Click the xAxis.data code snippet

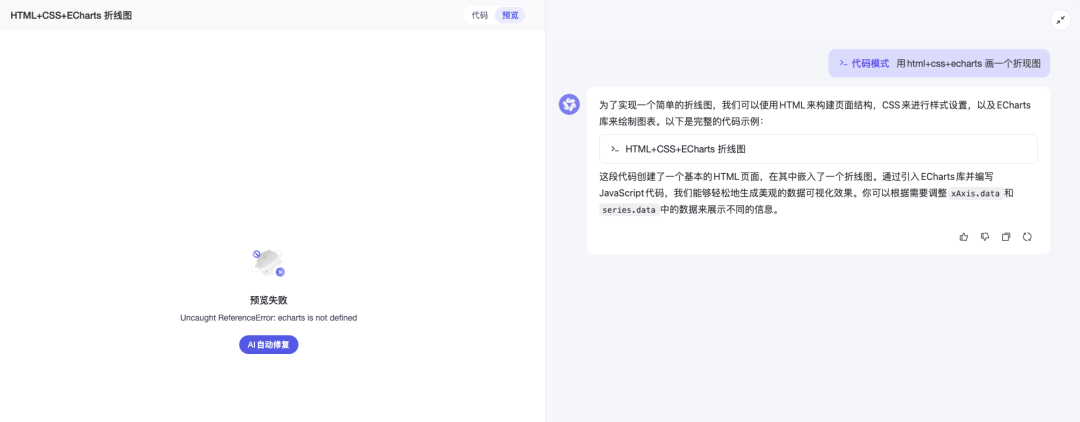click(x=975, y=193)
